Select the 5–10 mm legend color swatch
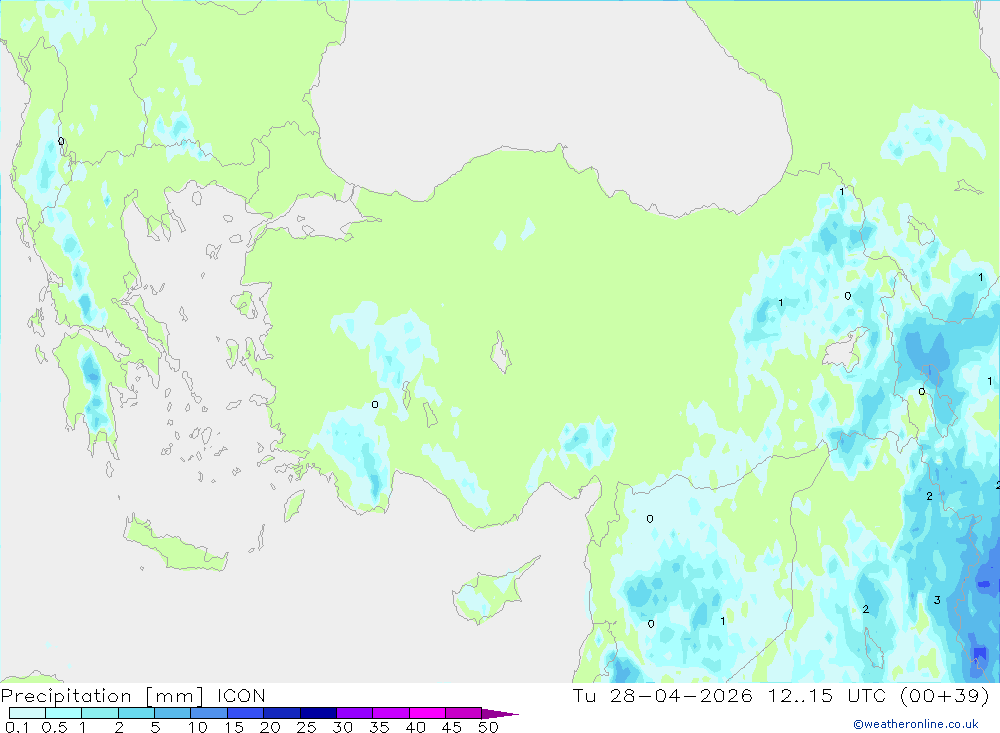Viewport: 1000px width, 733px height. click(x=173, y=713)
